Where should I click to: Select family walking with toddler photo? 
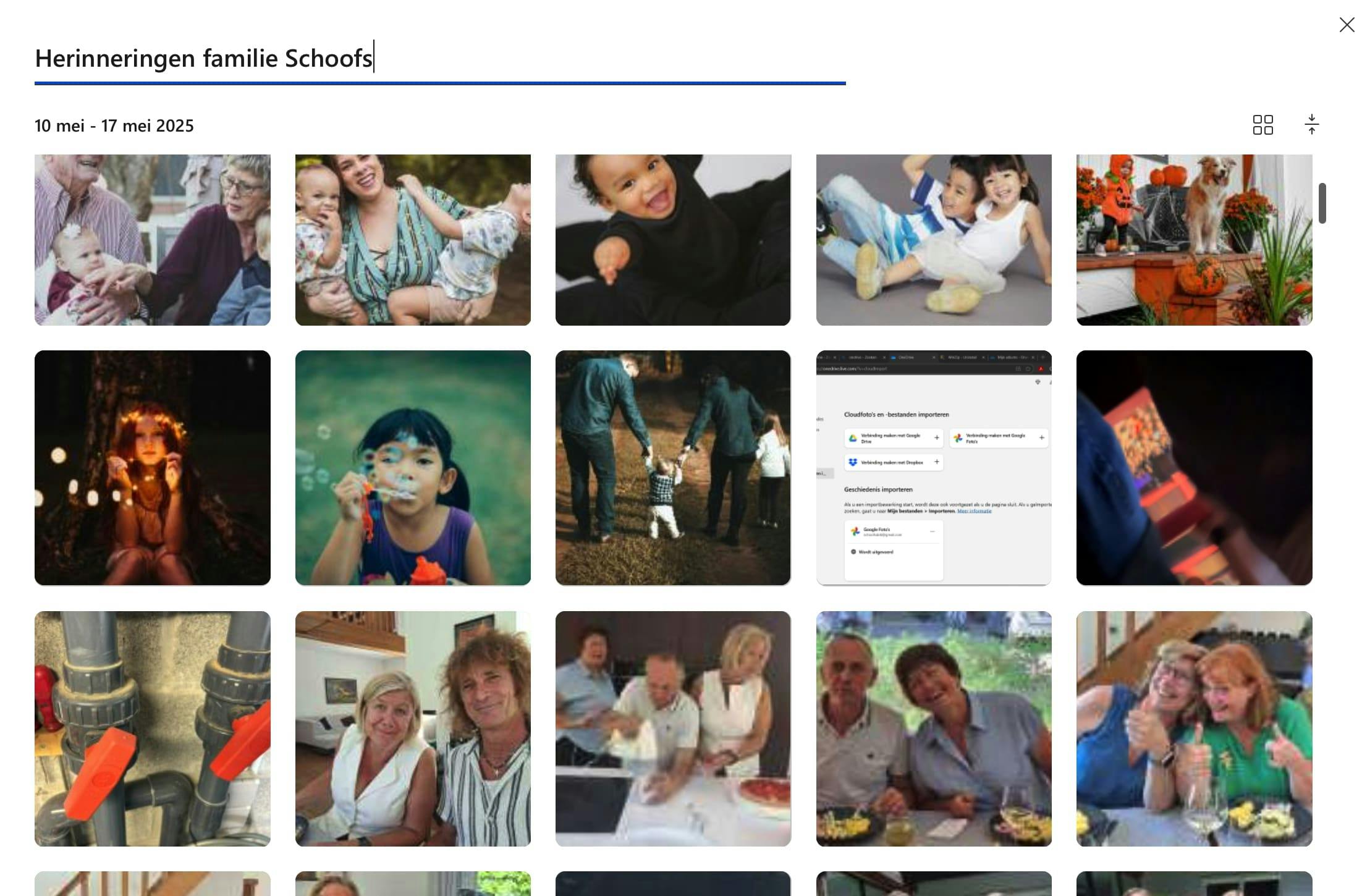673,468
